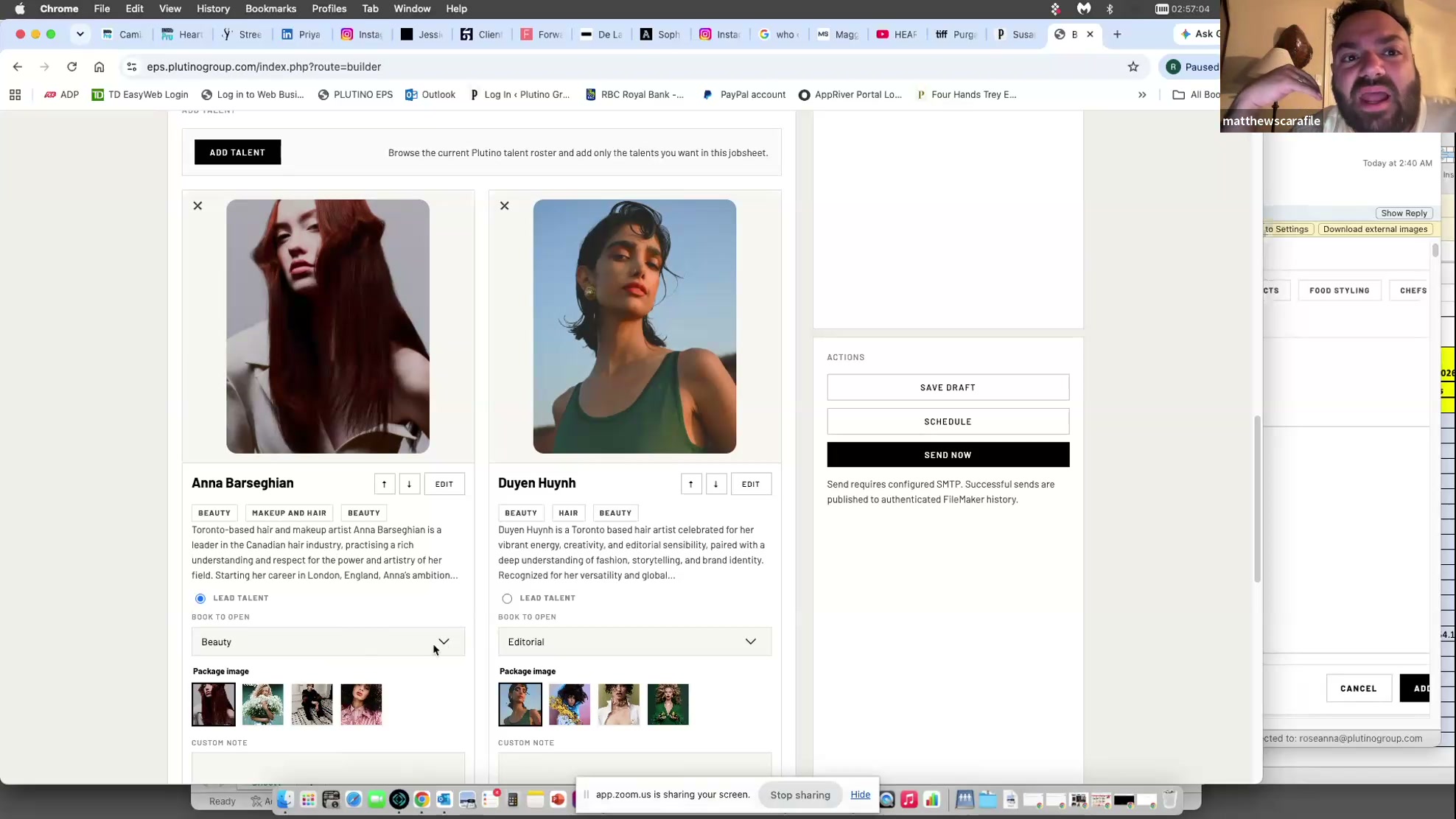This screenshot has height=819, width=1456.
Task: Open the apps grid in bookmarks bar
Action: point(15,94)
